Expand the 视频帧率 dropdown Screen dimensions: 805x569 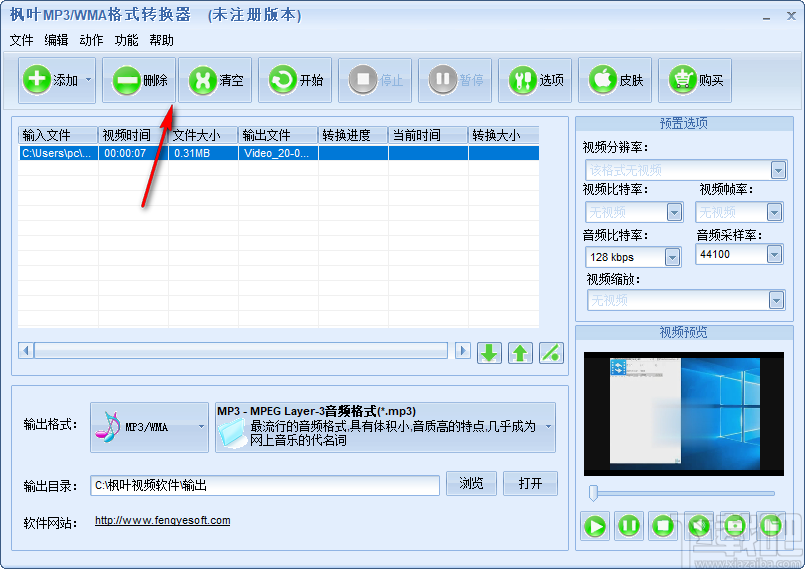774,212
